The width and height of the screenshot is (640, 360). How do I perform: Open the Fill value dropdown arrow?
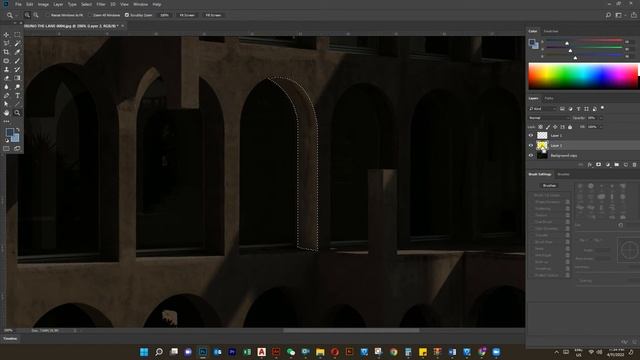tap(601, 127)
